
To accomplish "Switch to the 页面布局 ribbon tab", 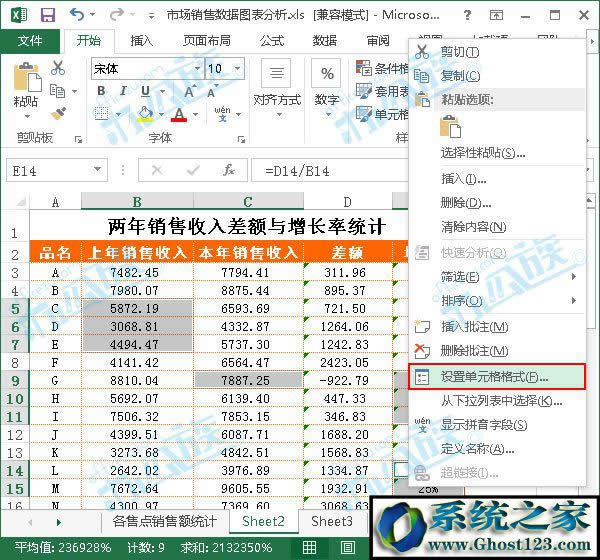I will [x=207, y=41].
